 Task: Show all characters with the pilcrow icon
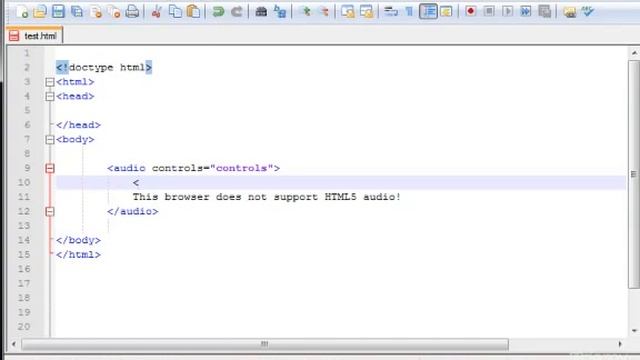point(409,11)
